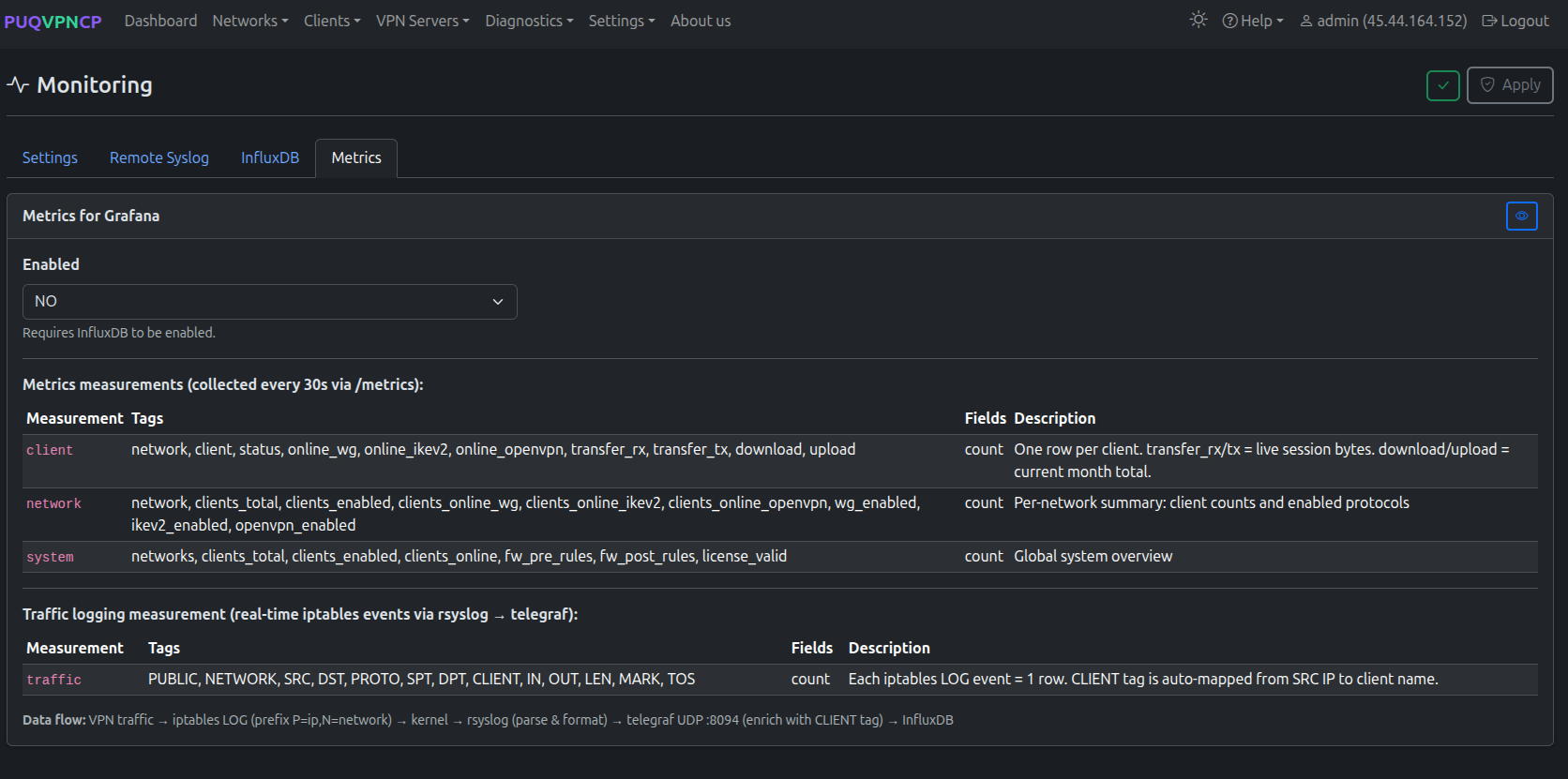
Task: Switch to the Settings tab
Action: tap(50, 157)
